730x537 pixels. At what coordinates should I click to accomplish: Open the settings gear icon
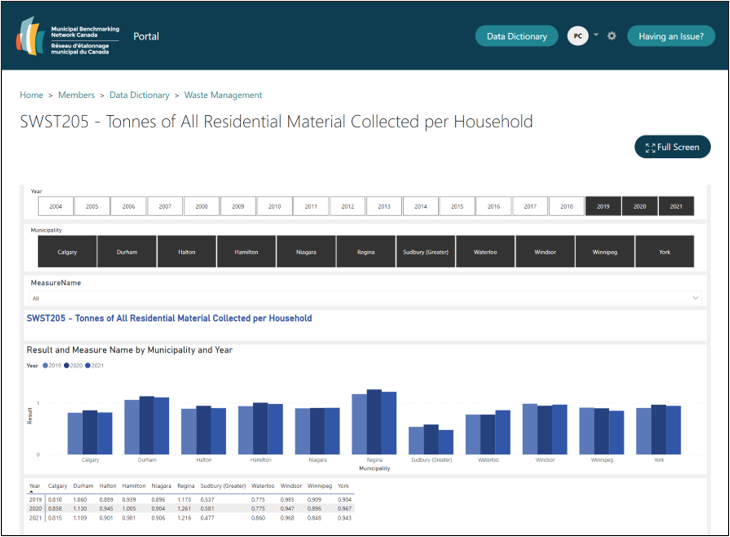[x=612, y=36]
